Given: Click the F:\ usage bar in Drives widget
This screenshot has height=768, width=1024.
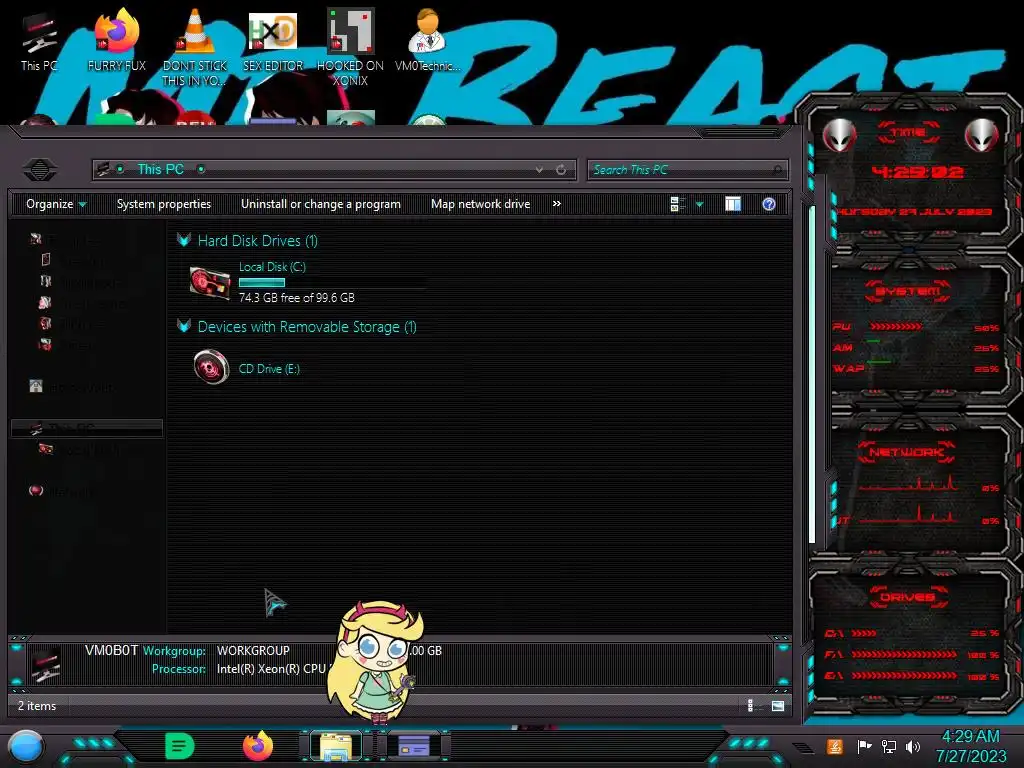Looking at the screenshot, I should point(904,654).
